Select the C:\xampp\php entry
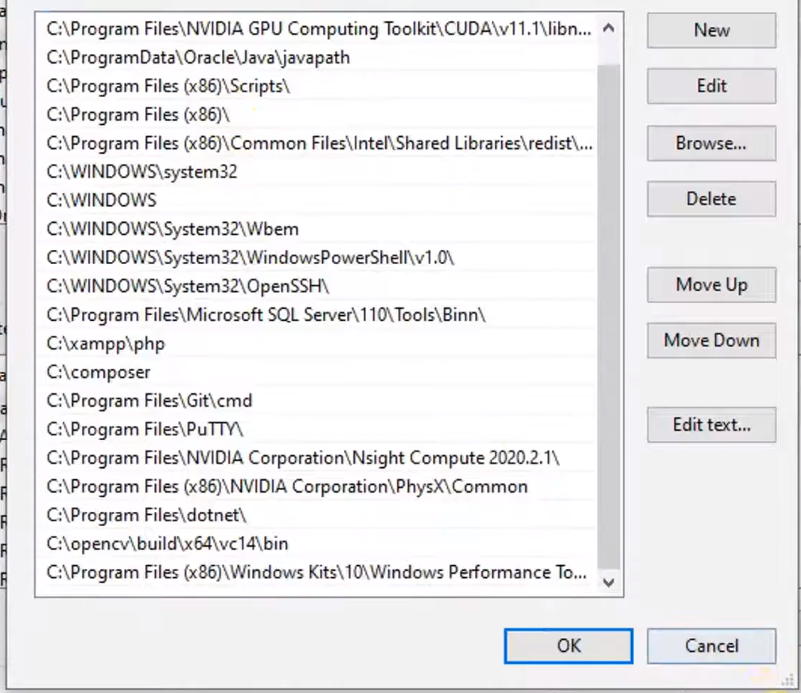 pyautogui.click(x=317, y=343)
